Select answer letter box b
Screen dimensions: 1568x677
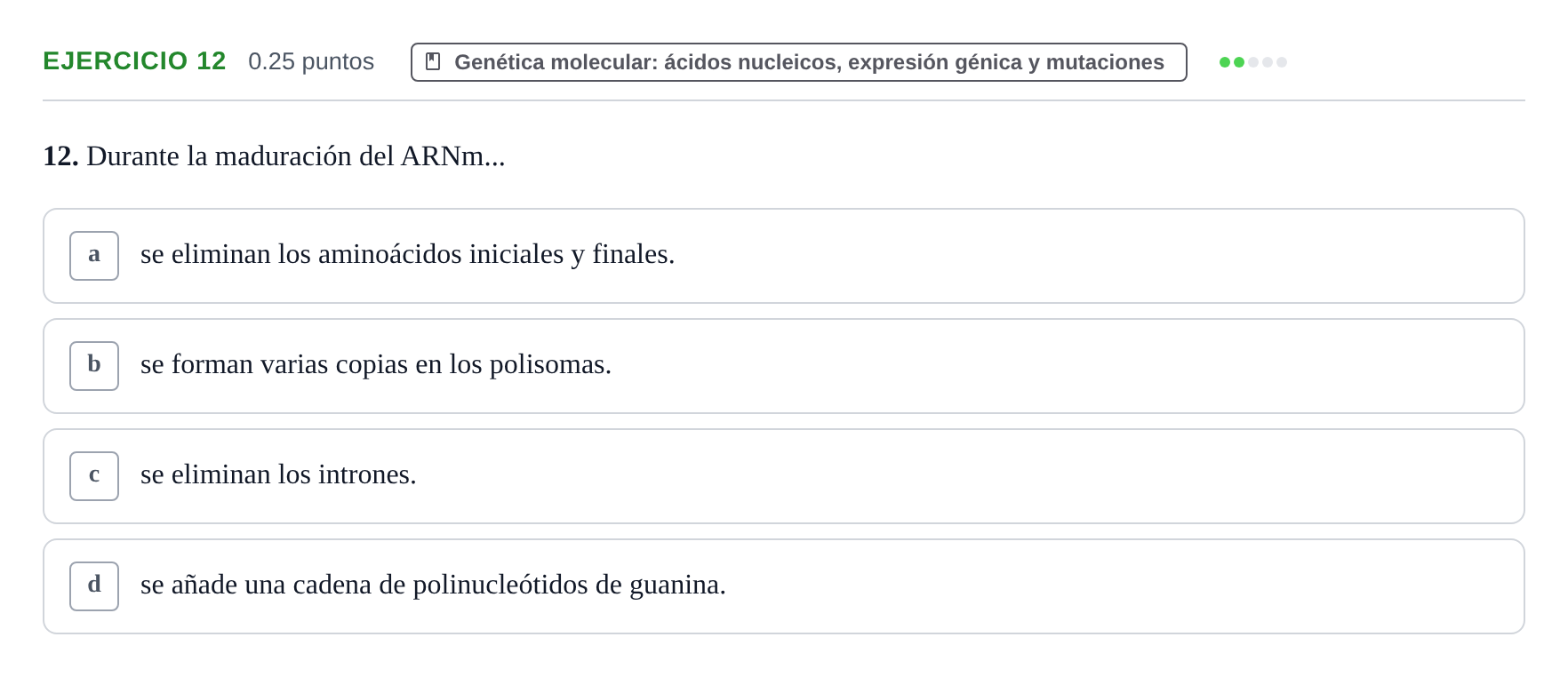click(x=94, y=366)
